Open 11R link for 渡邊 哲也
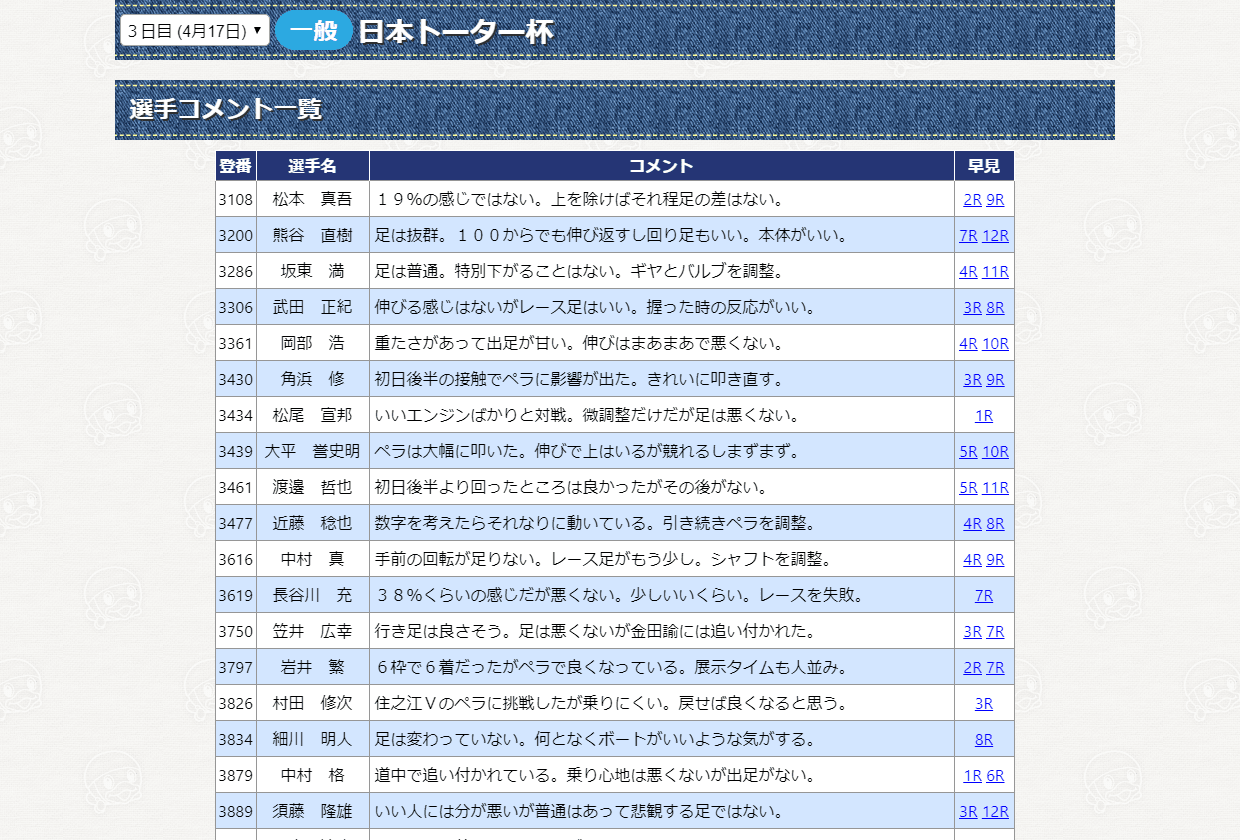This screenshot has height=840, width=1240. [995, 487]
